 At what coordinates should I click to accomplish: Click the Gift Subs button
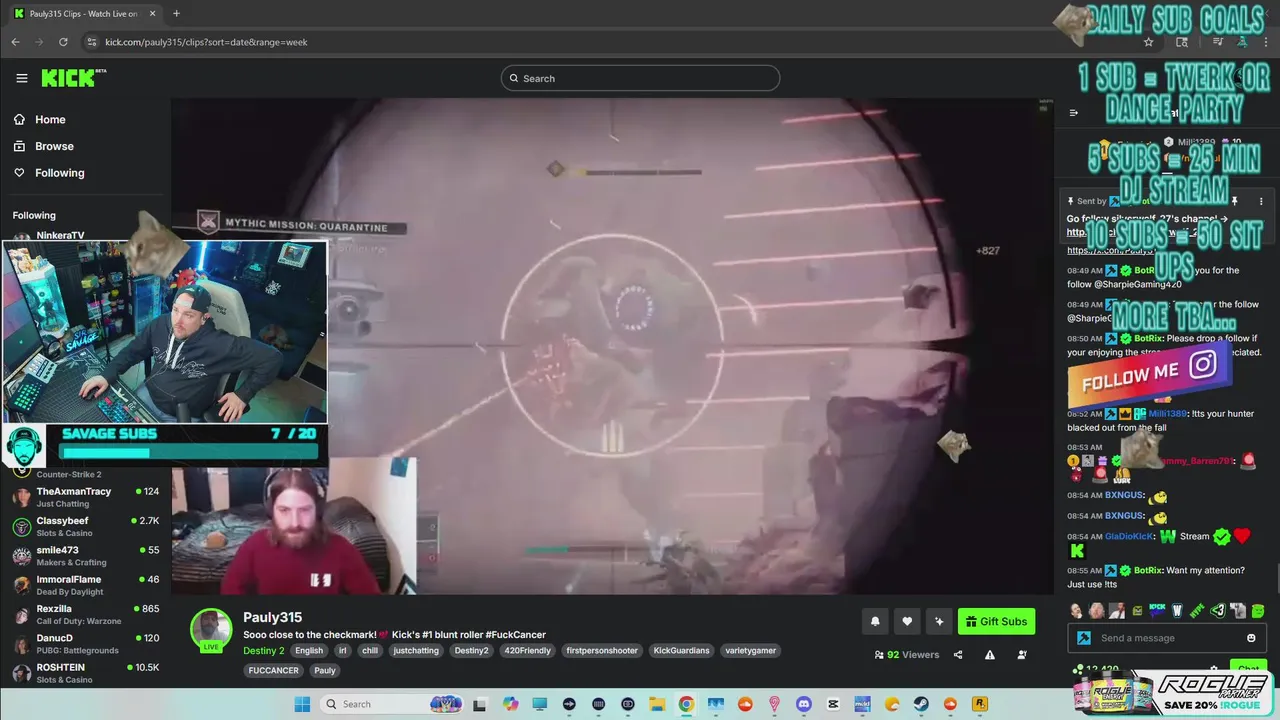click(996, 621)
